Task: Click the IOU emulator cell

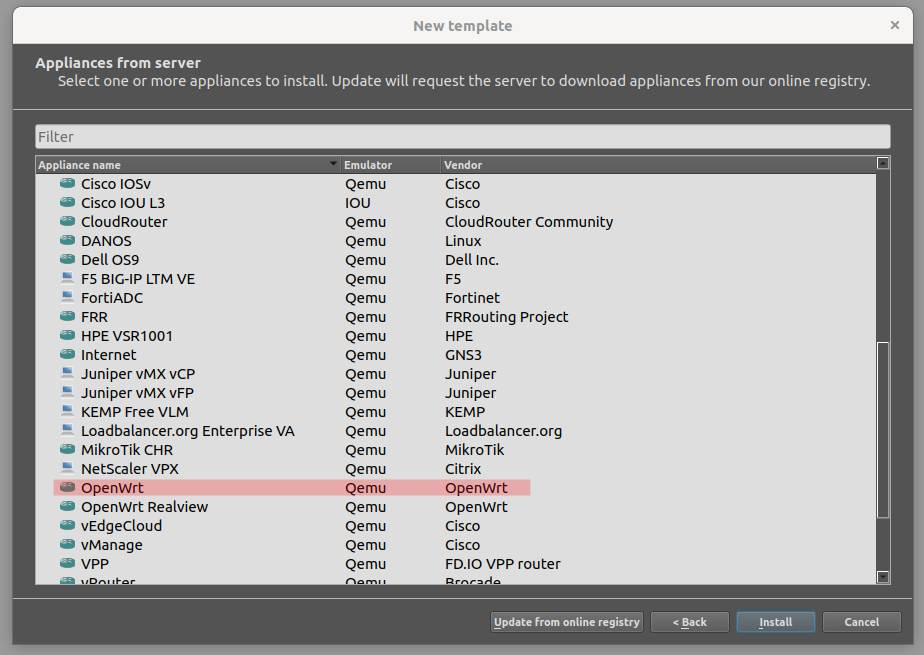Action: pos(358,203)
